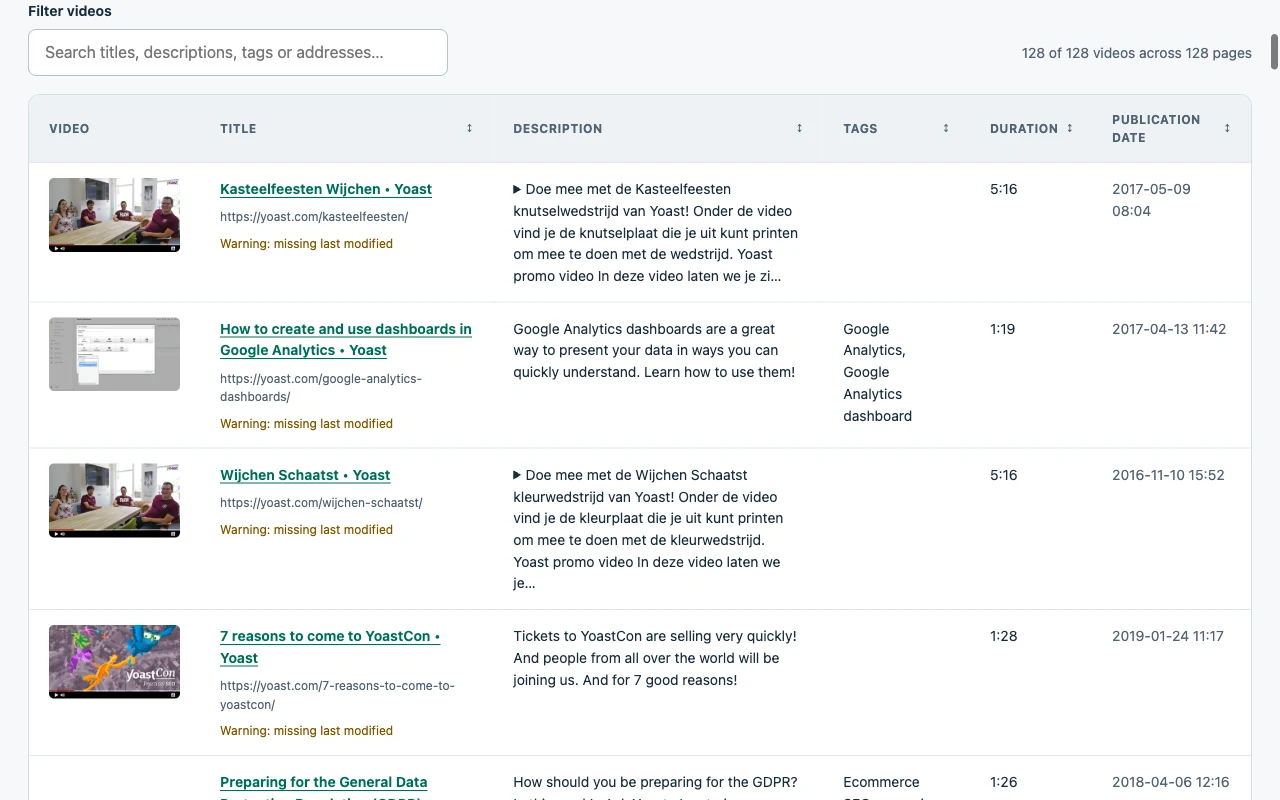The image size is (1280, 800).
Task: Sort by Title column arrows icon
Action: click(469, 128)
